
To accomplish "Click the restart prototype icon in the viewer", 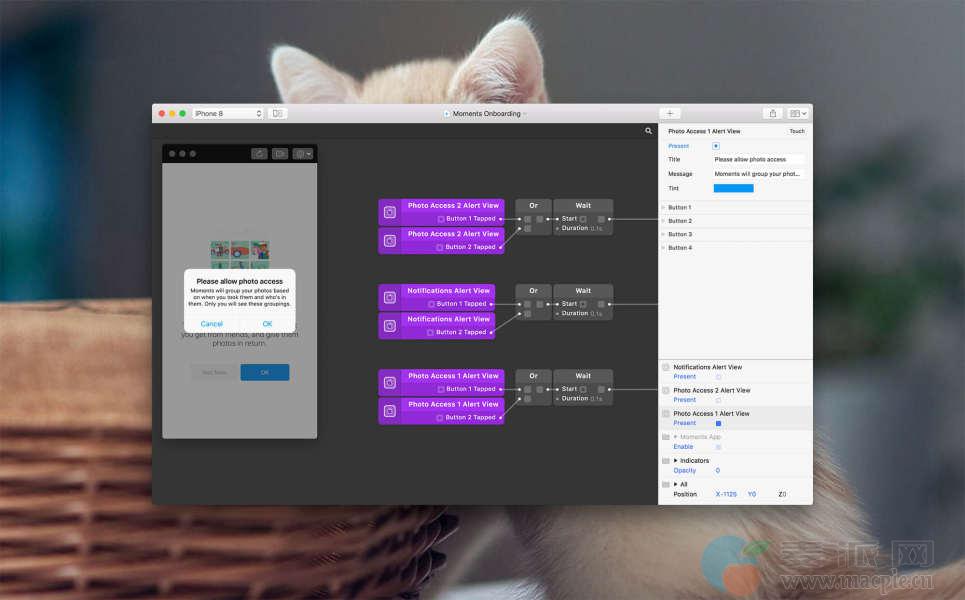I will pos(259,154).
